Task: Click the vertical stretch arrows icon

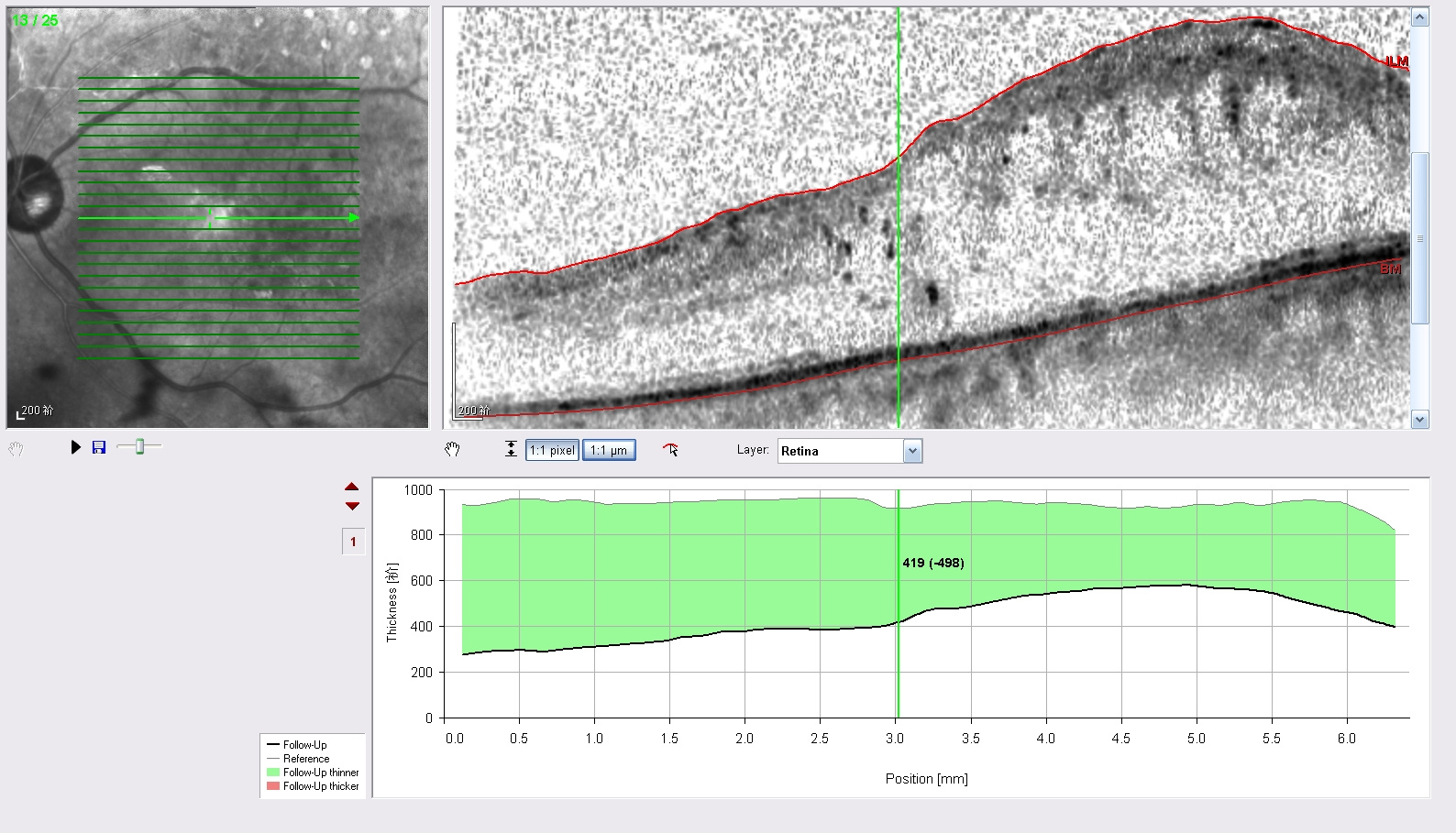Action: point(511,449)
